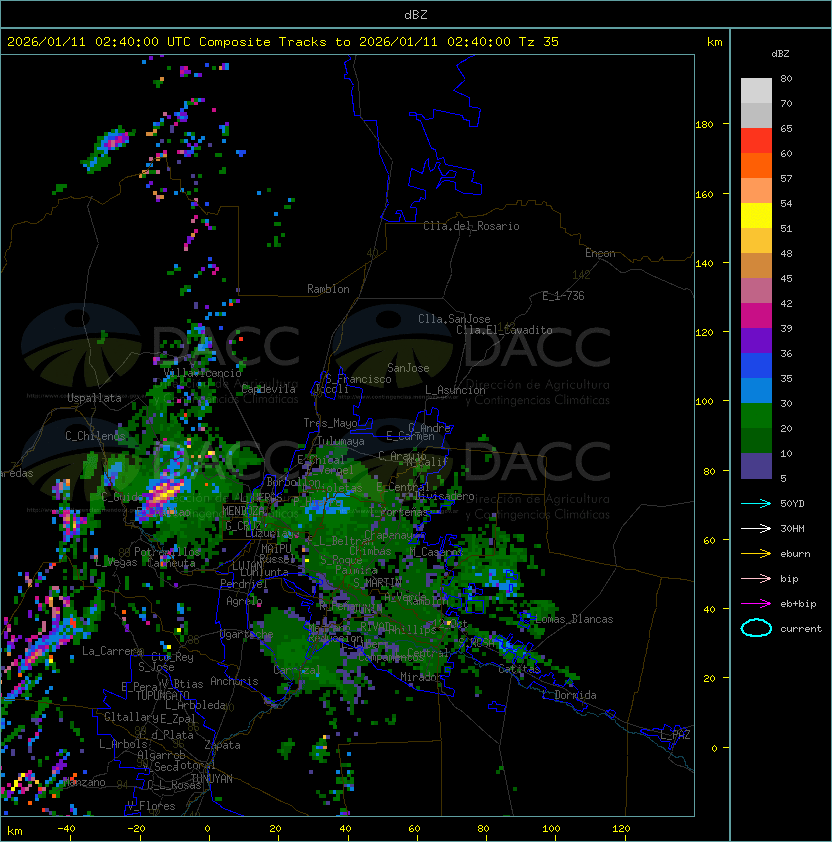Click the dBZ title at top
Image resolution: width=832 pixels, height=842 pixels.
tap(416, 15)
